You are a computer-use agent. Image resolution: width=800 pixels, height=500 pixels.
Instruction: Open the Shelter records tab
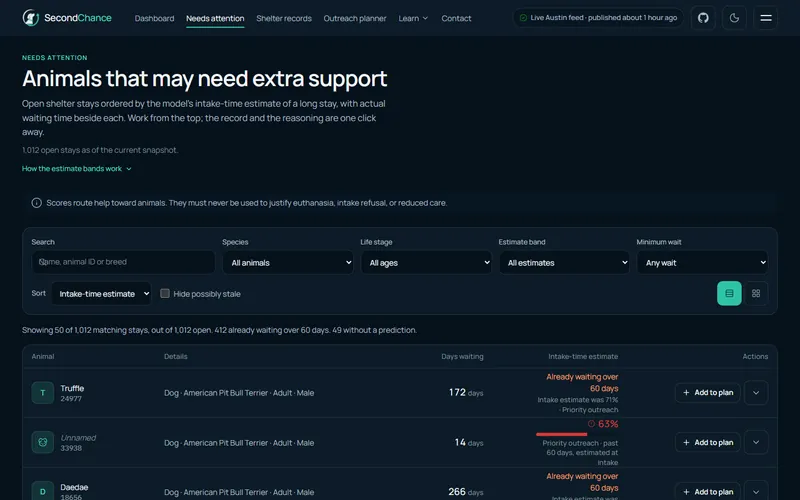point(284,18)
